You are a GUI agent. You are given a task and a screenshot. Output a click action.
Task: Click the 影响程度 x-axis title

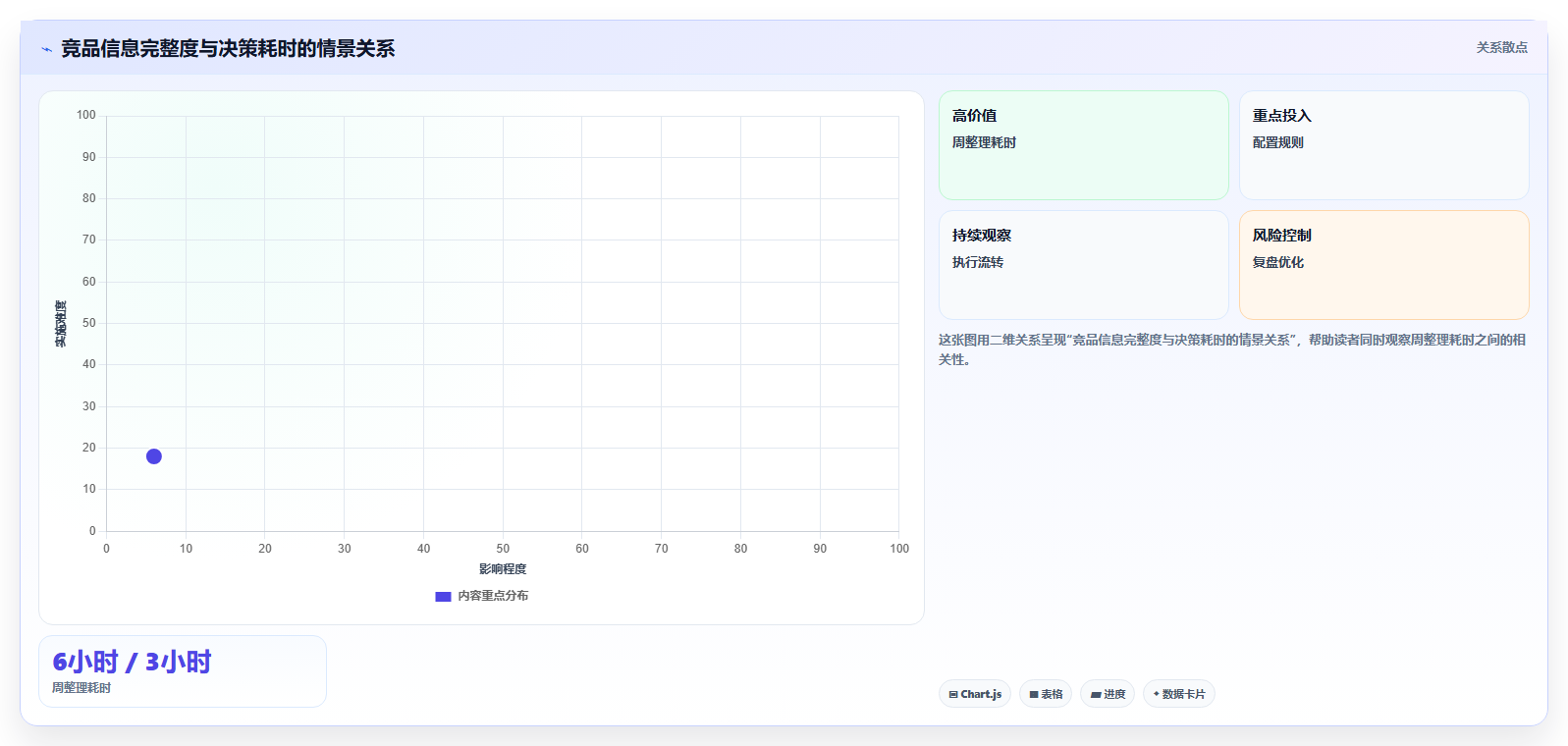pos(503,569)
